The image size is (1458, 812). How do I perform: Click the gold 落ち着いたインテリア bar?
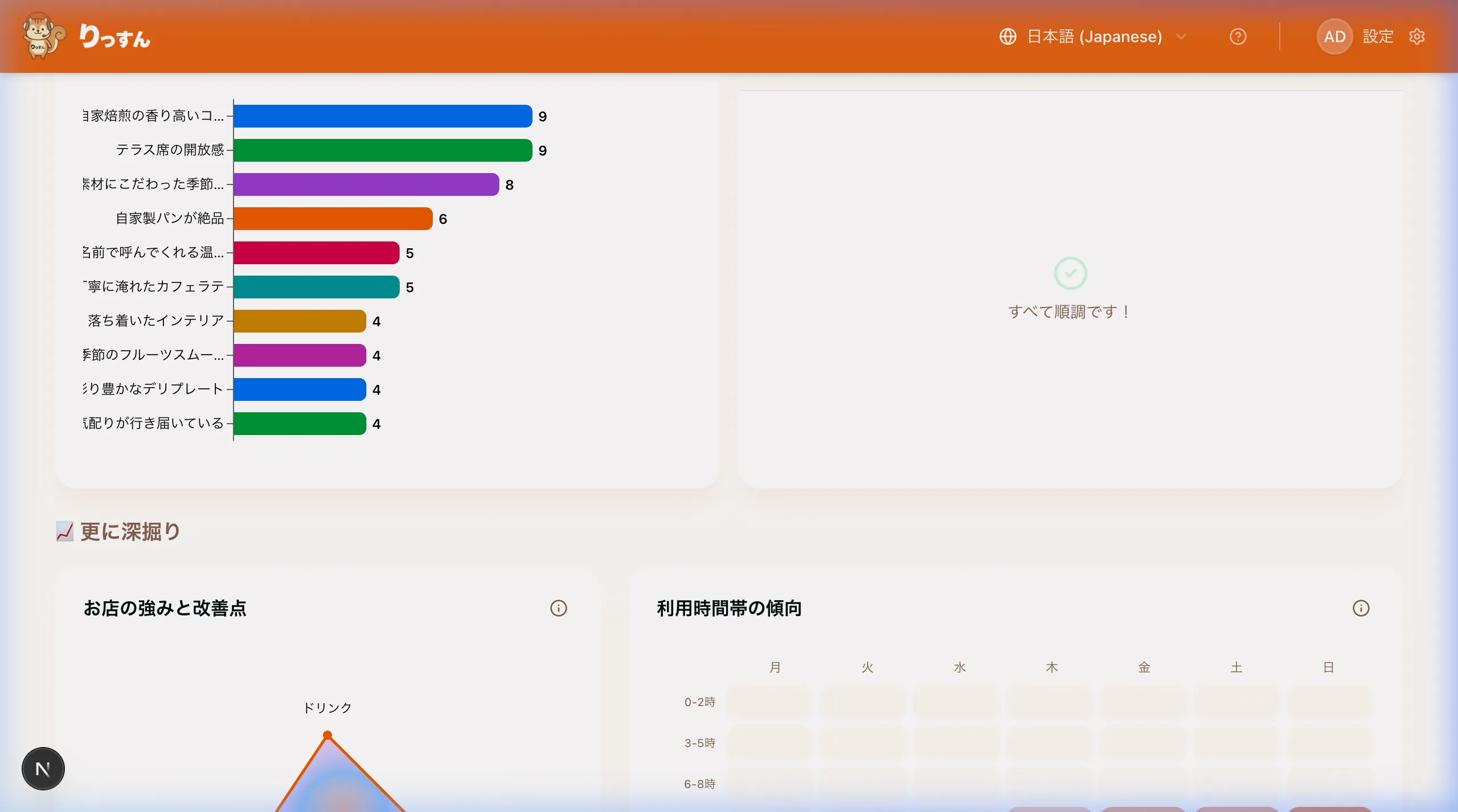pos(300,321)
